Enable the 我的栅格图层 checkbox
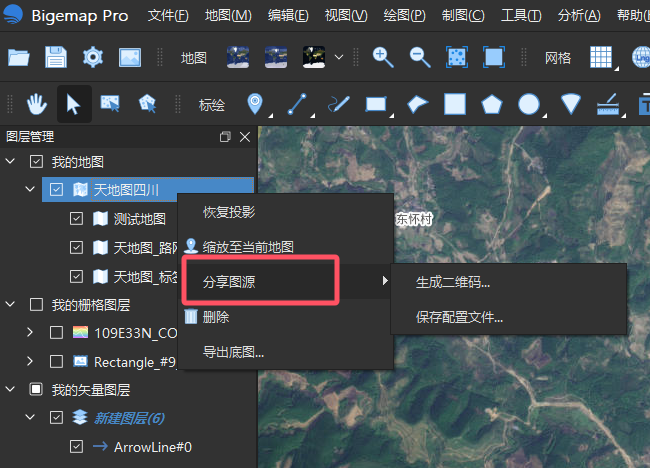 tap(36, 305)
